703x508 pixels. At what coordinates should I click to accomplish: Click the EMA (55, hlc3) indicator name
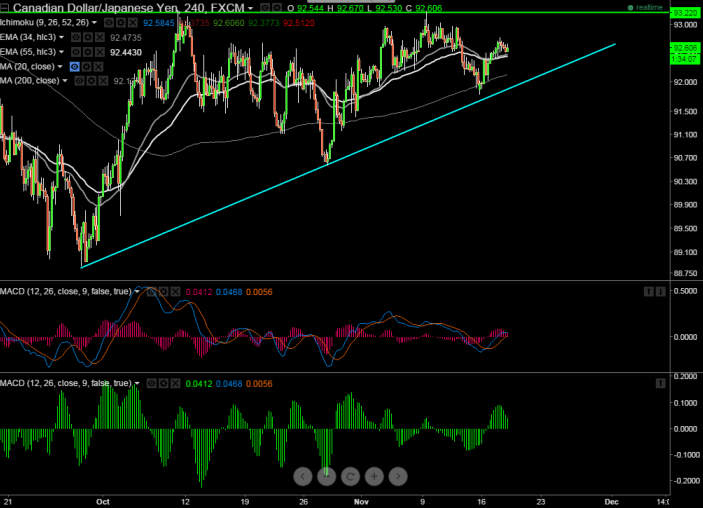(28, 52)
